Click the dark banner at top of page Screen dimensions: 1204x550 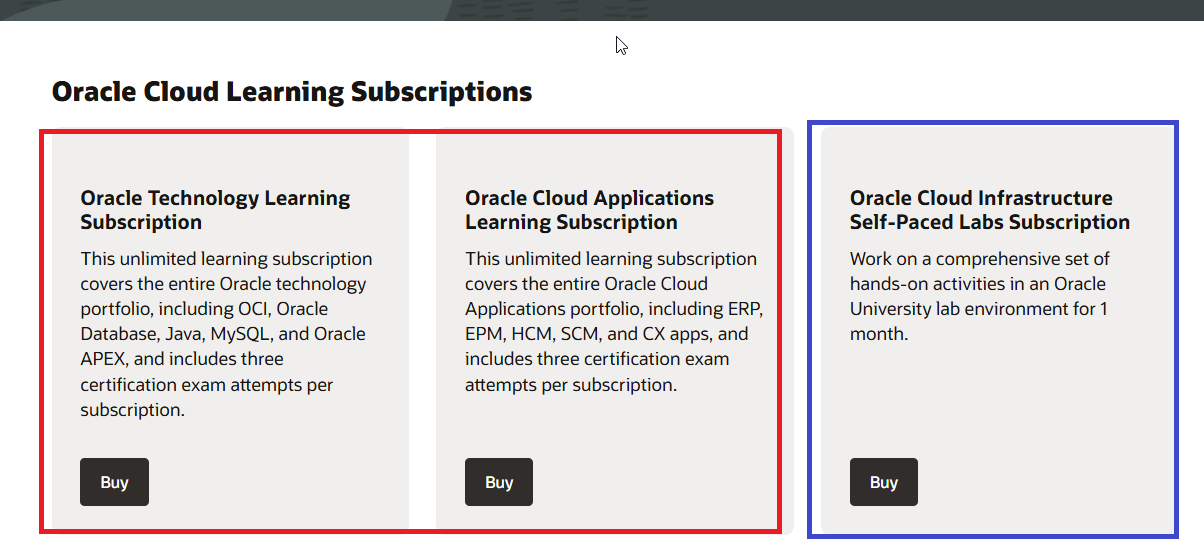tap(300, 10)
